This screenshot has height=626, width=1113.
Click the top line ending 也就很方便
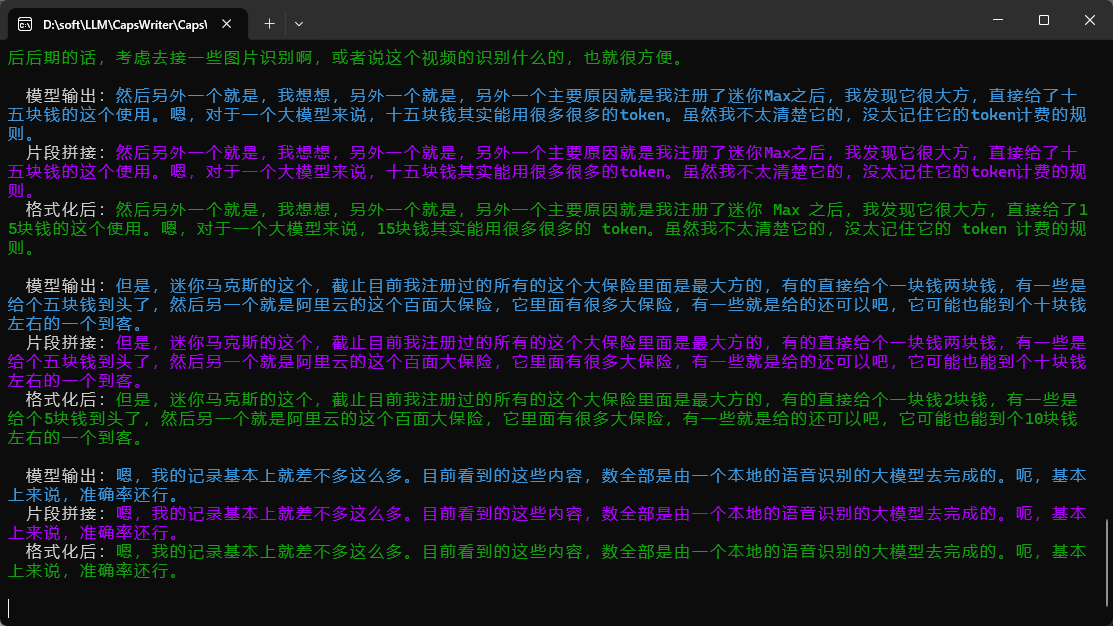point(346,57)
